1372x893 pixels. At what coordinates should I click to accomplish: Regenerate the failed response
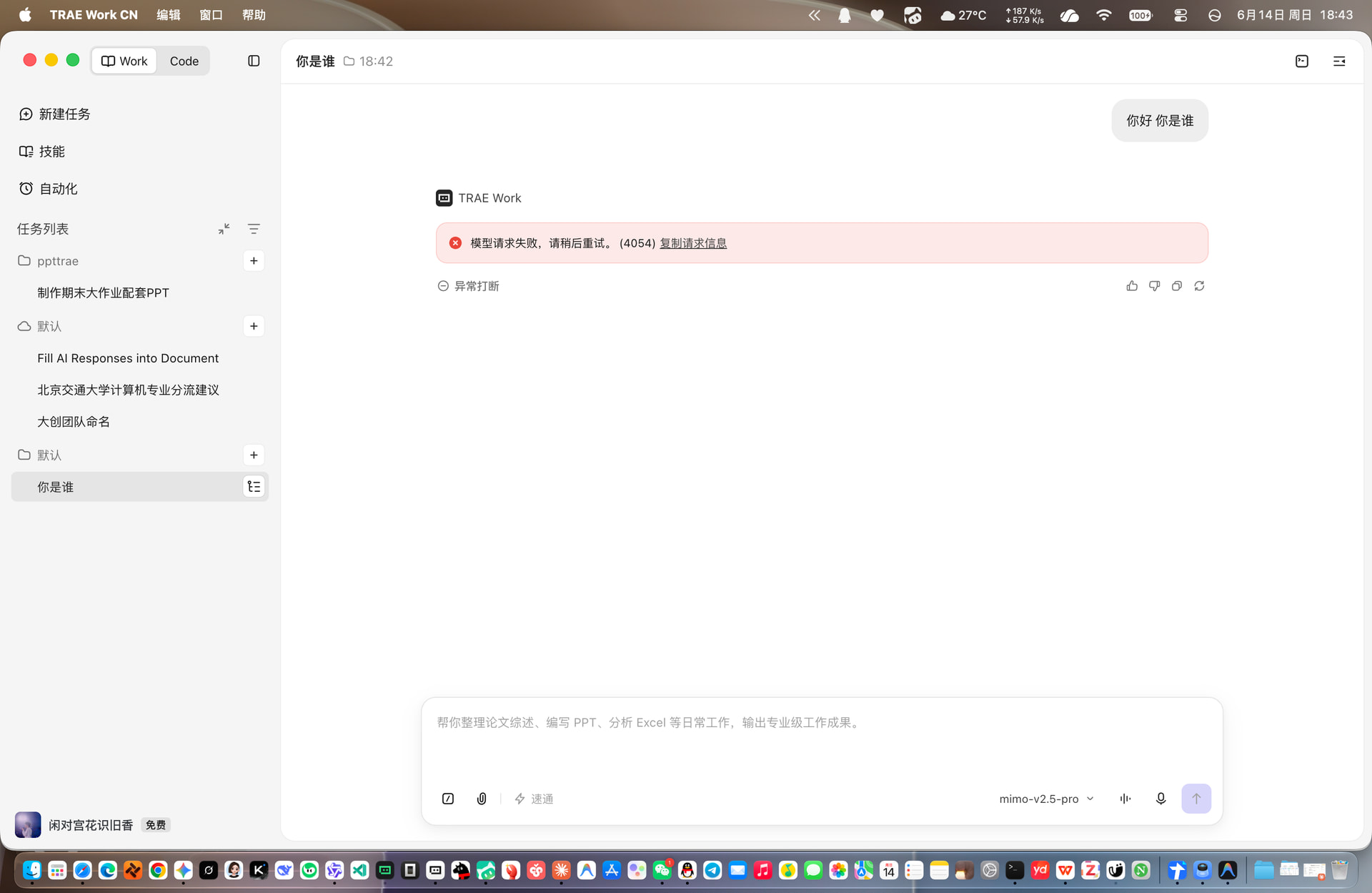(1199, 286)
